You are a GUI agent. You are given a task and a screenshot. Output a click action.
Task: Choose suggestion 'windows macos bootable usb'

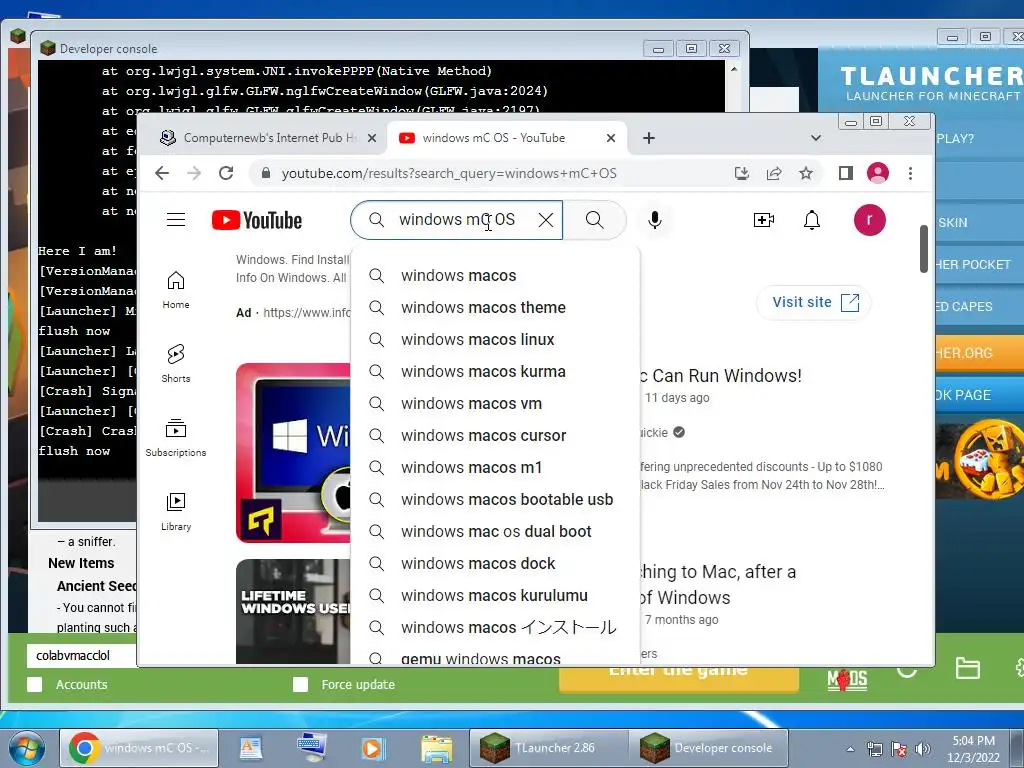pyautogui.click(x=495, y=500)
